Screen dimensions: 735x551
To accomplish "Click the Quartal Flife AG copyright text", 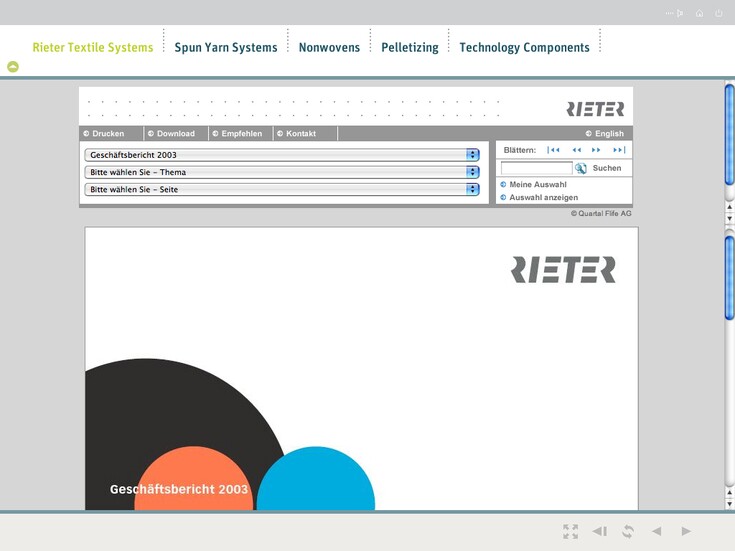I will (601, 213).
